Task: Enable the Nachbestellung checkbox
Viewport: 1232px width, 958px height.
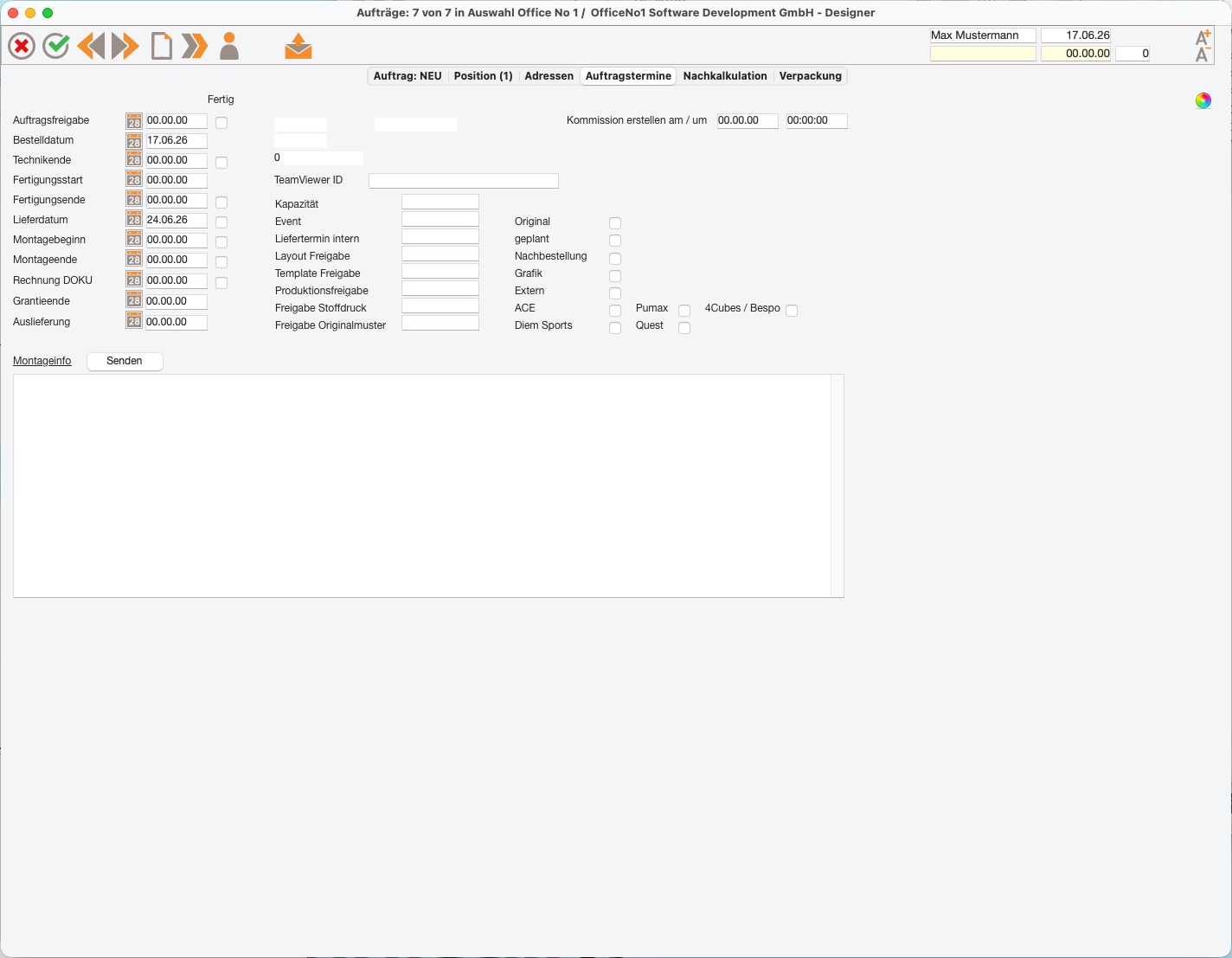Action: (x=615, y=258)
